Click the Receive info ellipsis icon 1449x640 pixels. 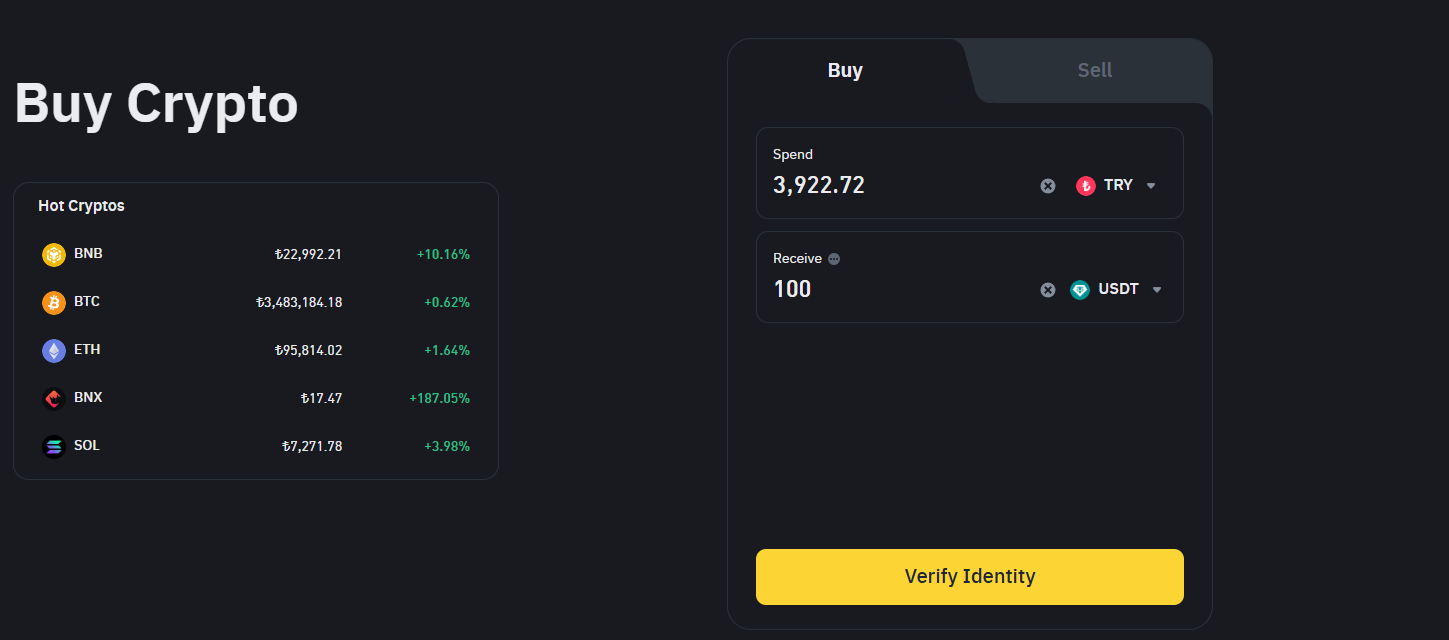(x=834, y=259)
